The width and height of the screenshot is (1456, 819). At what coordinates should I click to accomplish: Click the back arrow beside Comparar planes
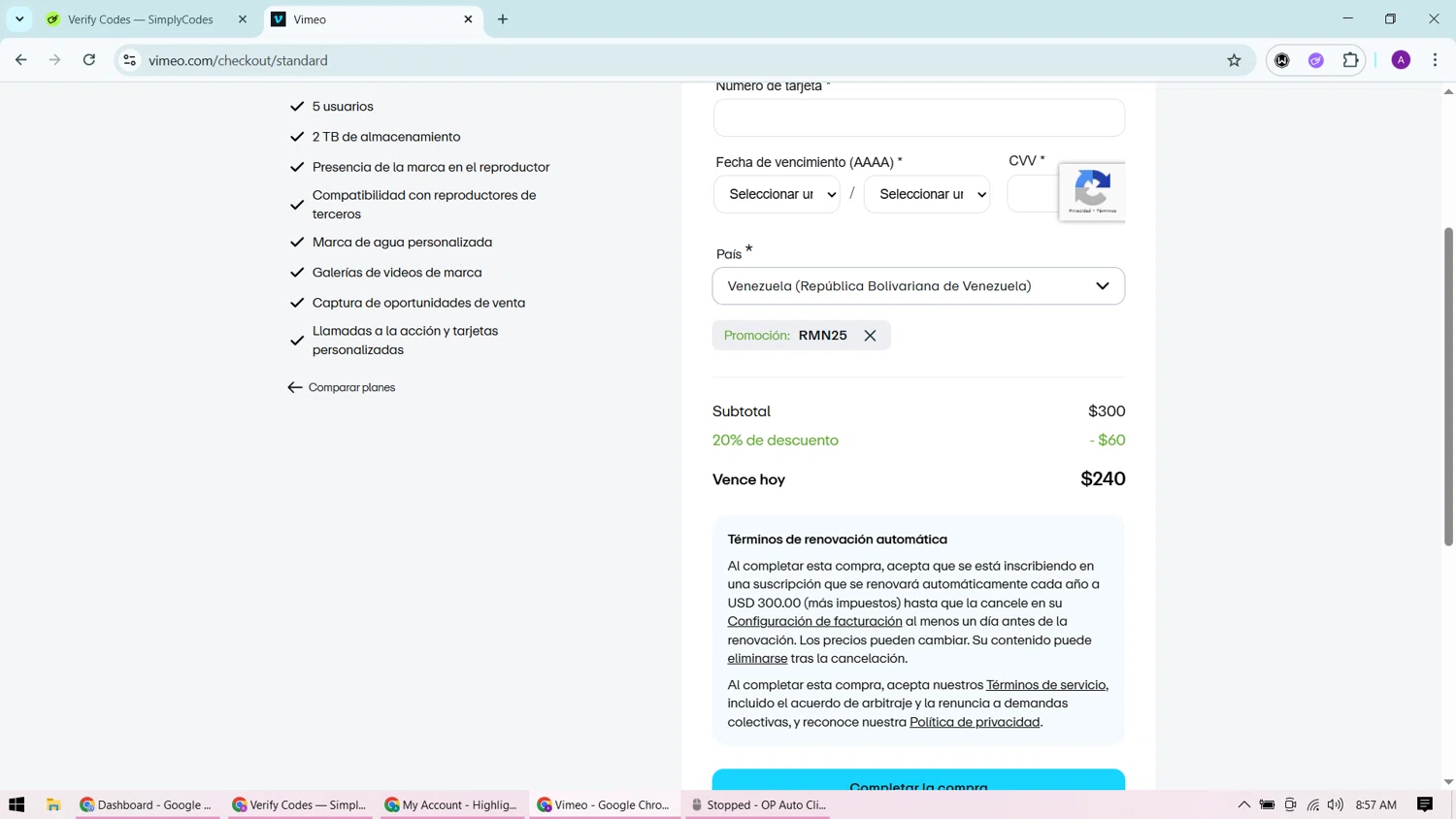click(295, 387)
